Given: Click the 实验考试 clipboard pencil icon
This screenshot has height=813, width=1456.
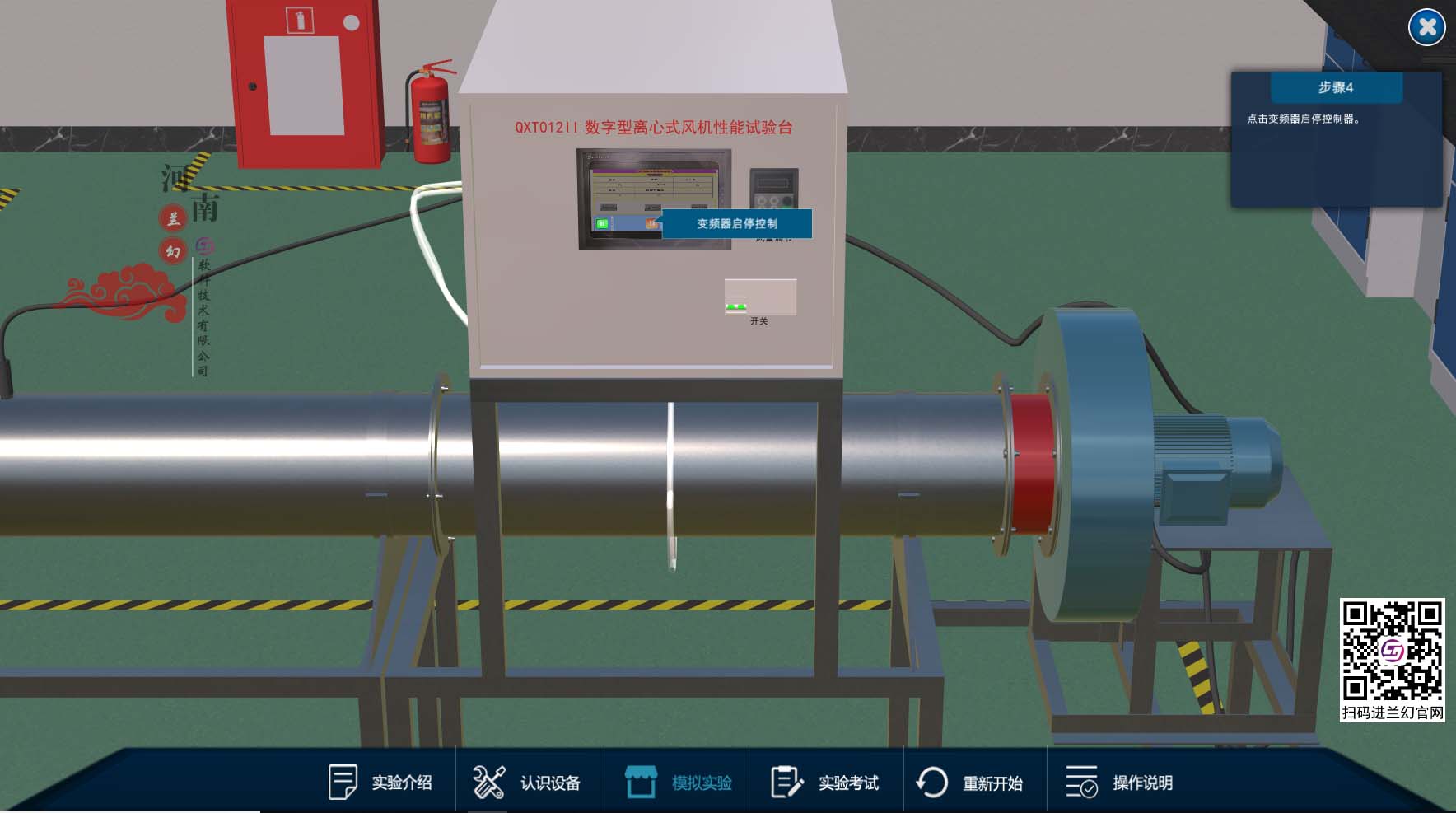Looking at the screenshot, I should pos(786,782).
